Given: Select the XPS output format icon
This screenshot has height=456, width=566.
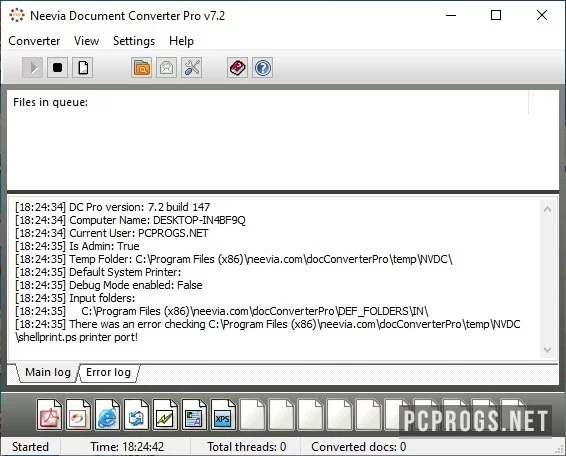Looking at the screenshot, I should coord(223,415).
